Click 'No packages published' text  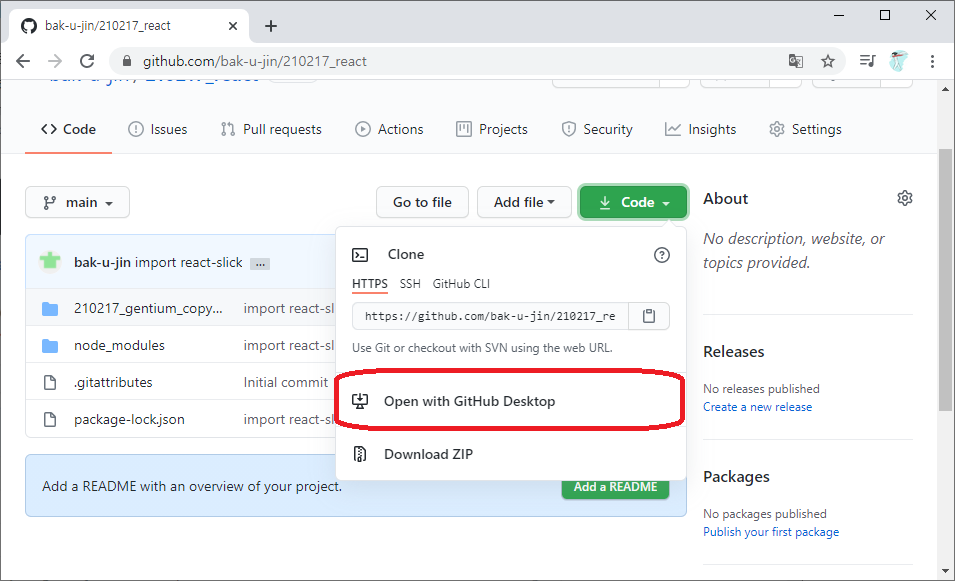765,514
